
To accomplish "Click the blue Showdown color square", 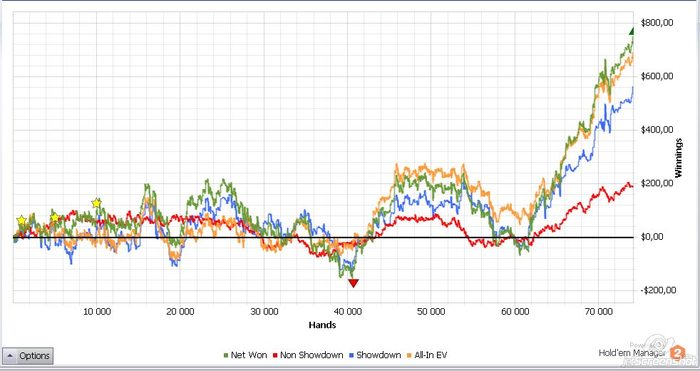I will [x=352, y=356].
